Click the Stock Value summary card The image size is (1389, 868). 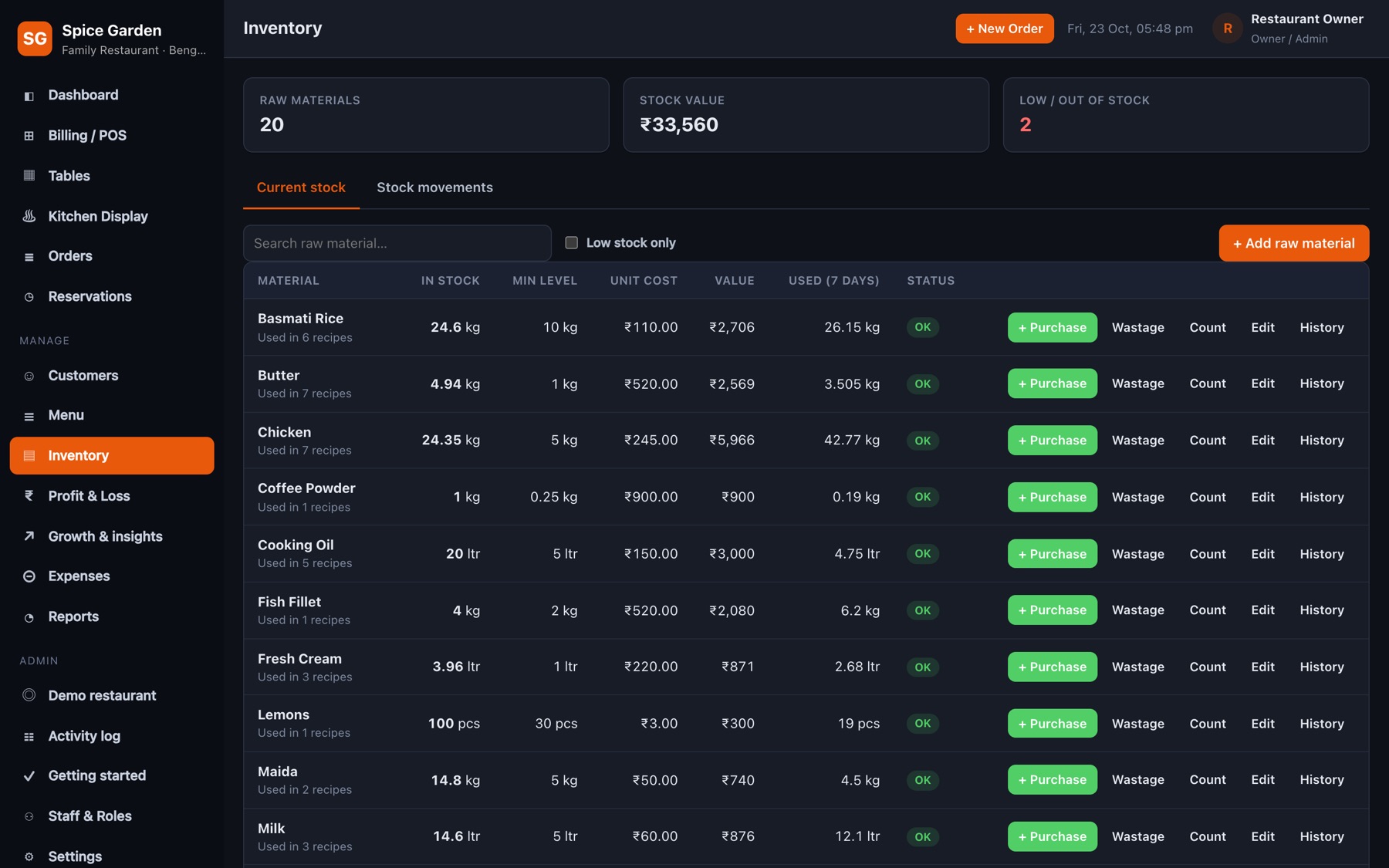(x=806, y=115)
